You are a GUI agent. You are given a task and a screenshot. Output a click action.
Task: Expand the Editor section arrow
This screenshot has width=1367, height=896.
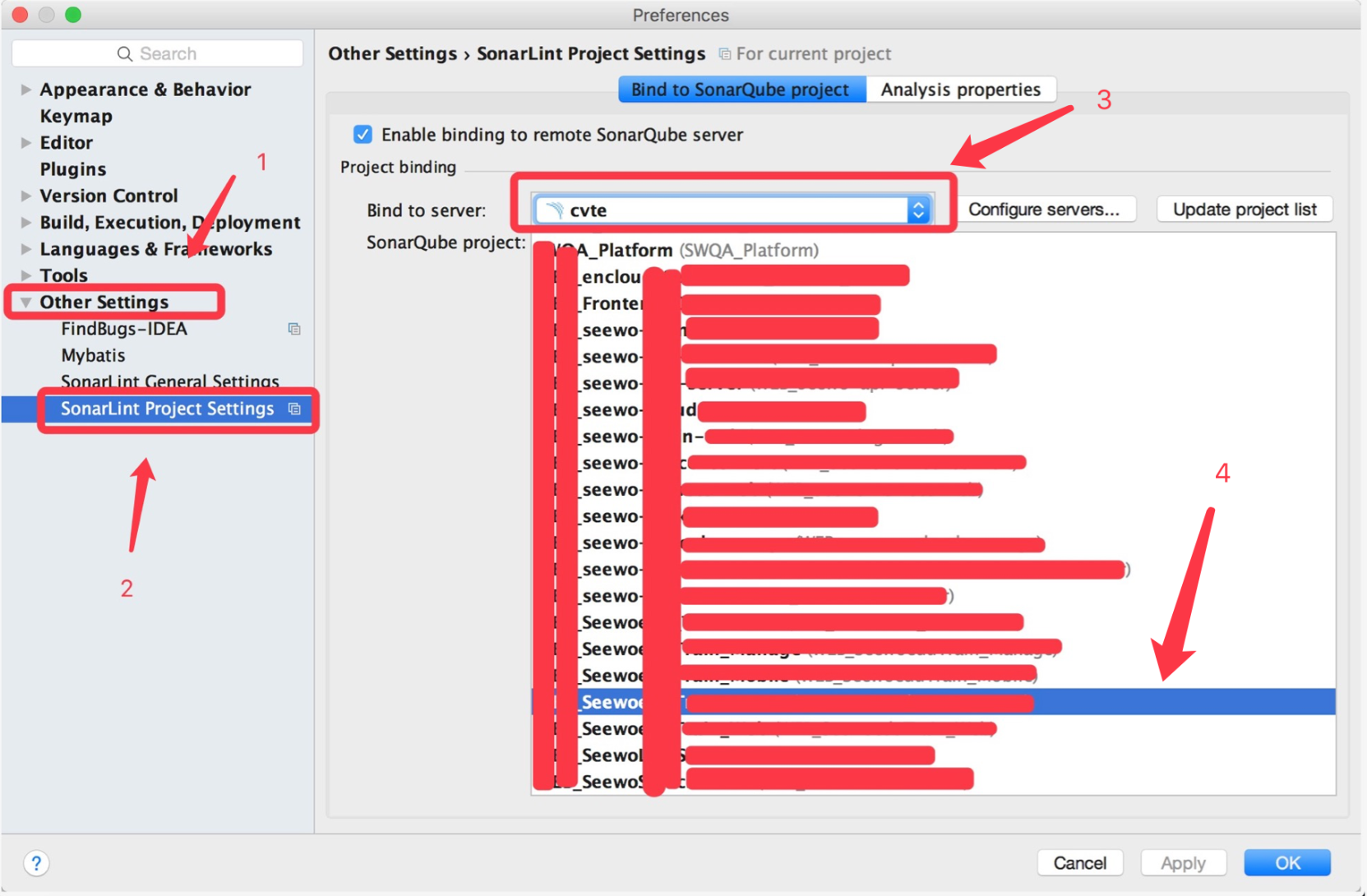pos(26,142)
